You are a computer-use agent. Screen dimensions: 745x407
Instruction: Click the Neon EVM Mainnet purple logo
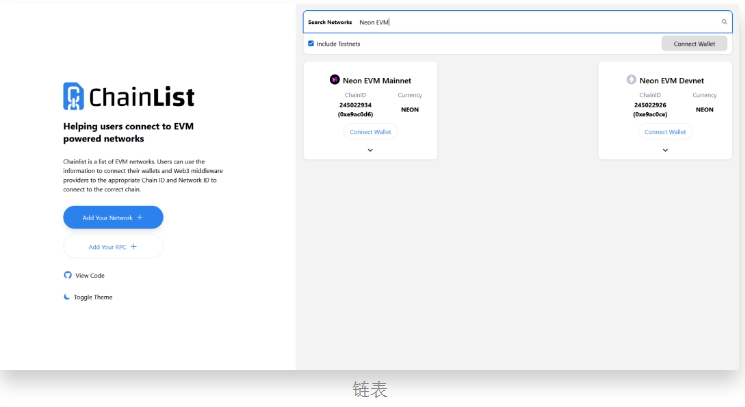pyautogui.click(x=334, y=79)
